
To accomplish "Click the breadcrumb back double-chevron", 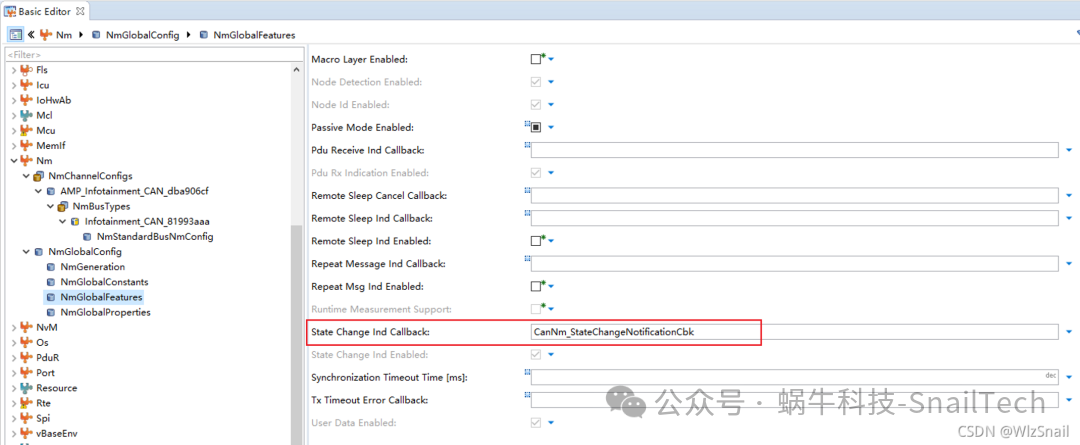I will click(31, 34).
